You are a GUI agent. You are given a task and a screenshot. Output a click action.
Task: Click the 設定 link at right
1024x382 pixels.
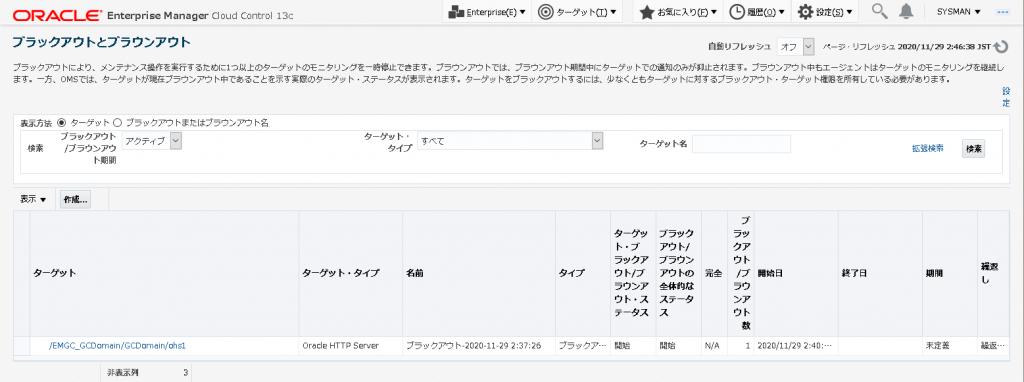pyautogui.click(x=1006, y=97)
